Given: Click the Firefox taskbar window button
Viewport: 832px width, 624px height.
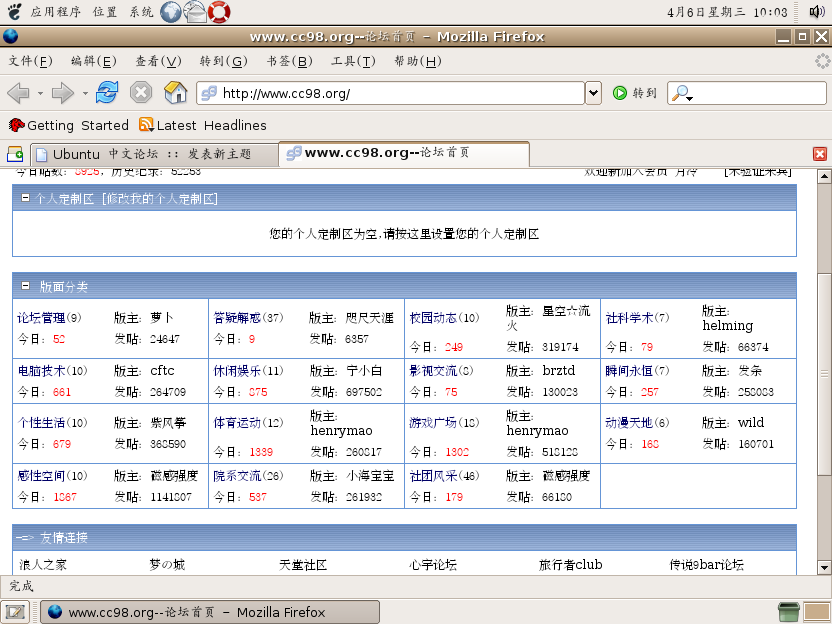Looking at the screenshot, I should 210,612.
